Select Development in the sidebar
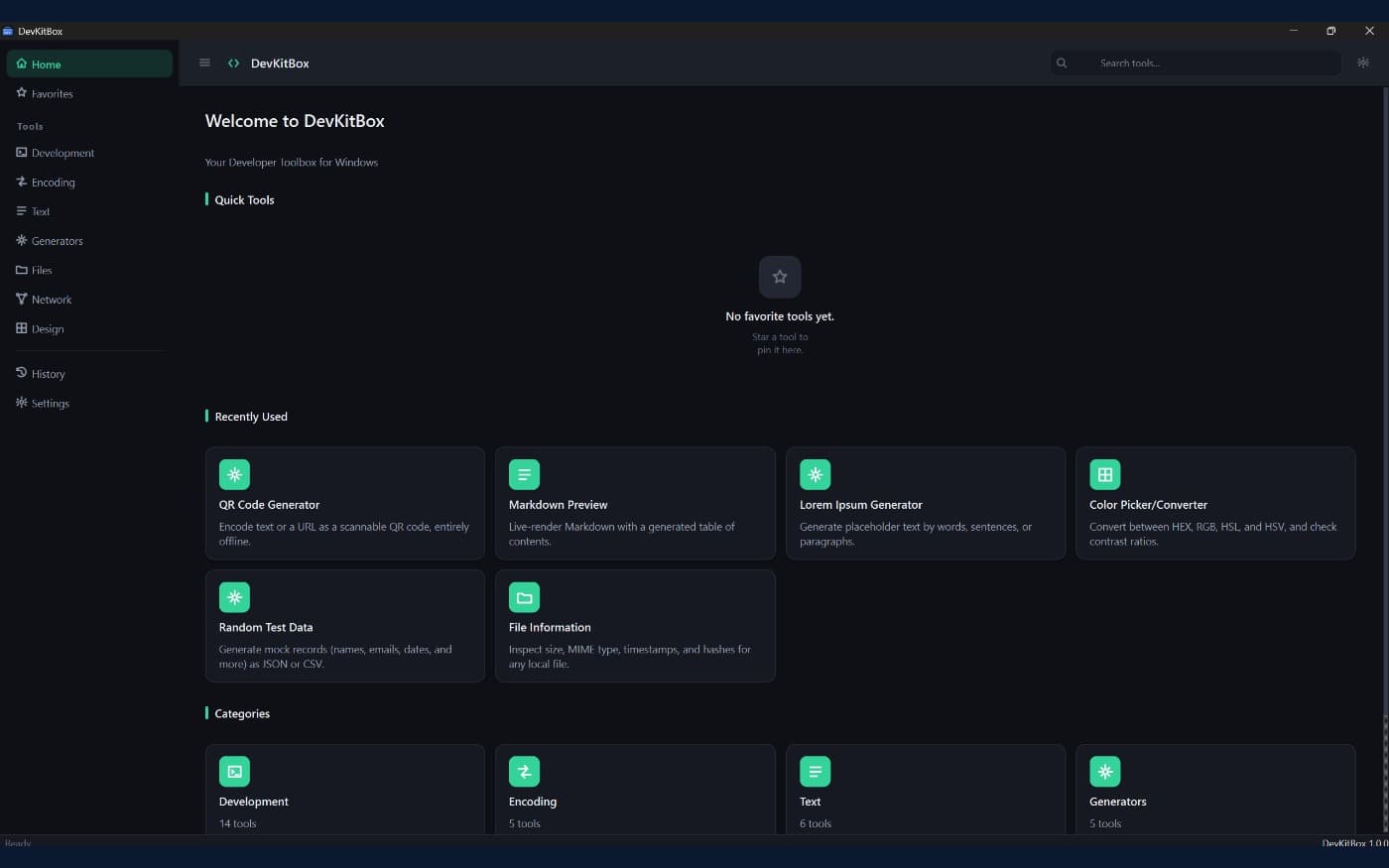This screenshot has height=868, width=1389. [x=89, y=153]
